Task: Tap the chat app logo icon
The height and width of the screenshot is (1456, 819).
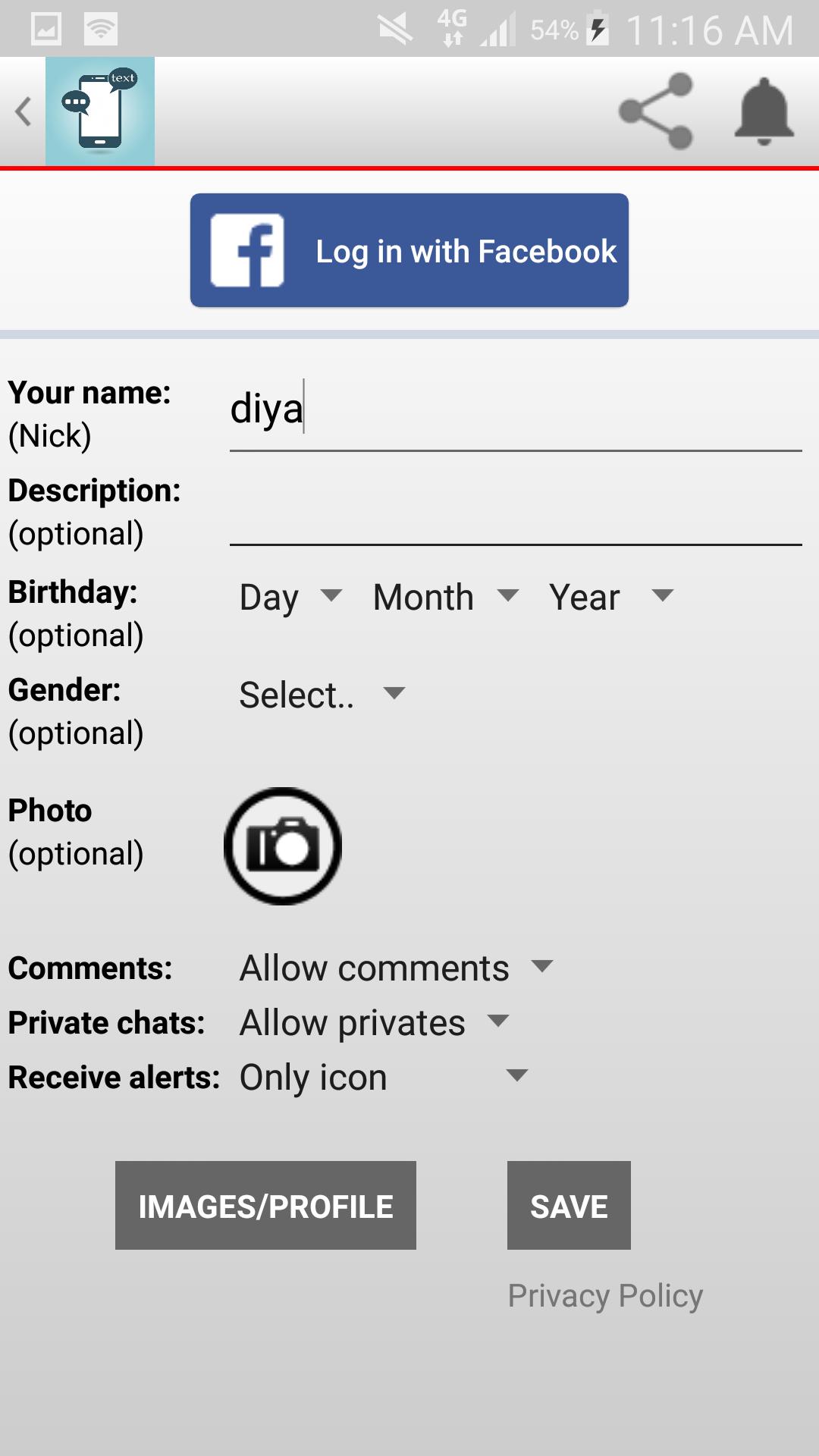Action: click(x=100, y=111)
